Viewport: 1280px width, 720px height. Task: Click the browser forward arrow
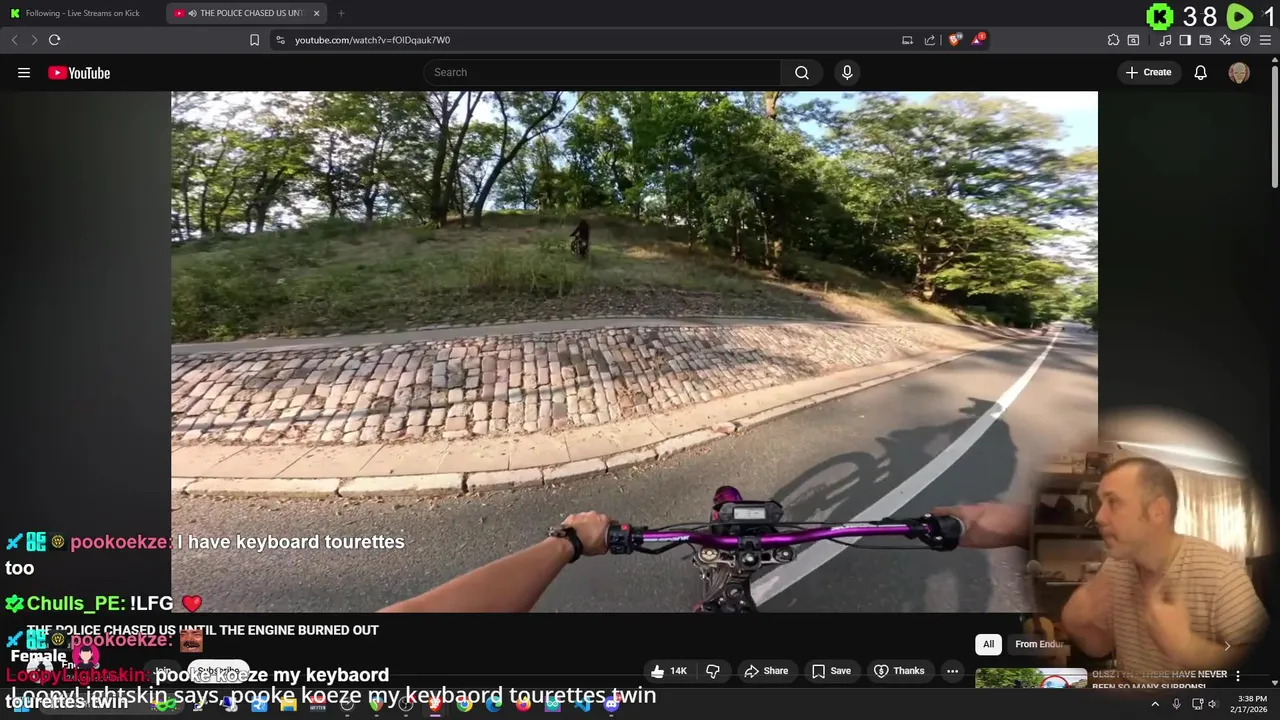pos(34,40)
